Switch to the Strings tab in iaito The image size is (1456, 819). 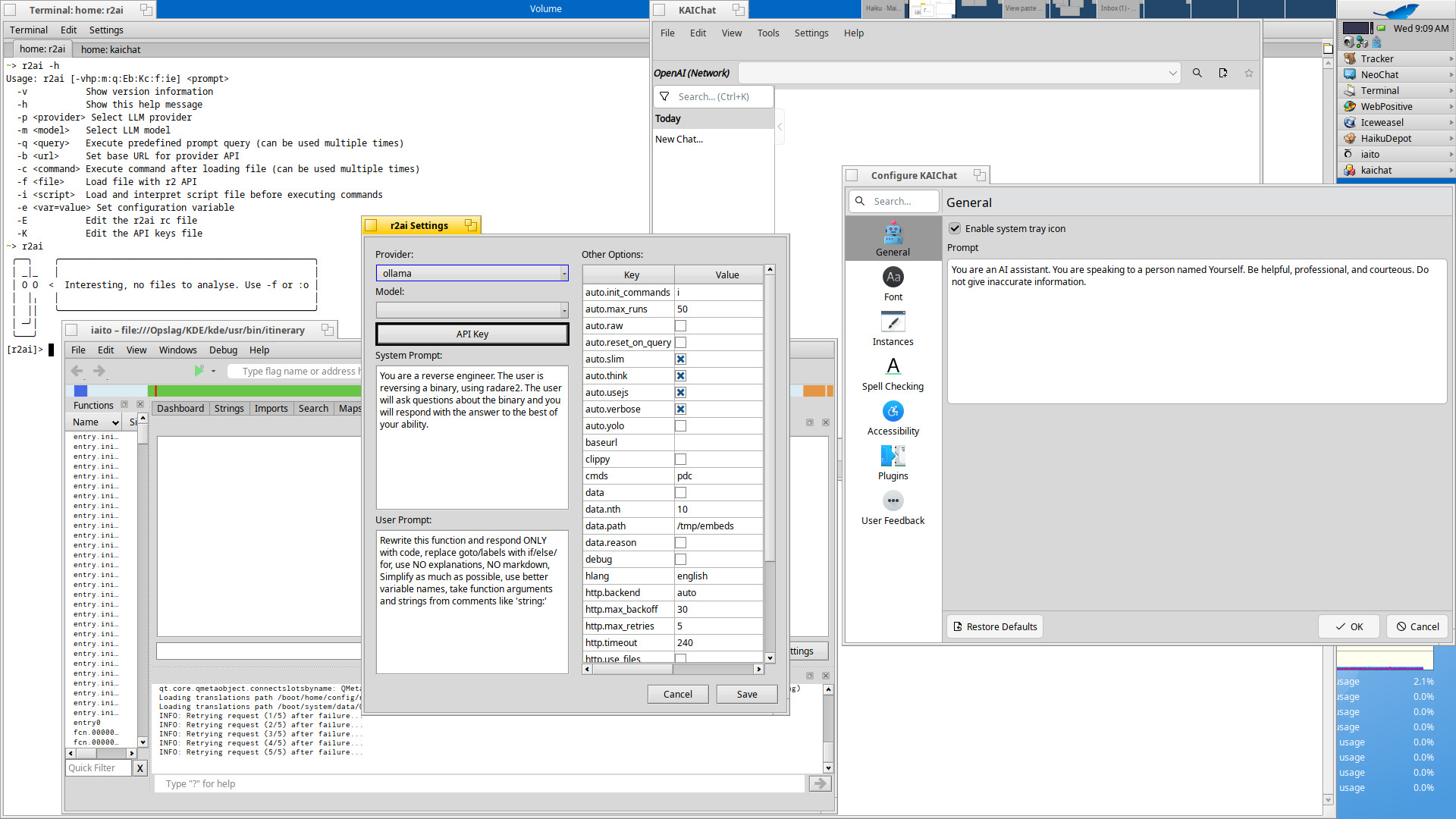[229, 408]
